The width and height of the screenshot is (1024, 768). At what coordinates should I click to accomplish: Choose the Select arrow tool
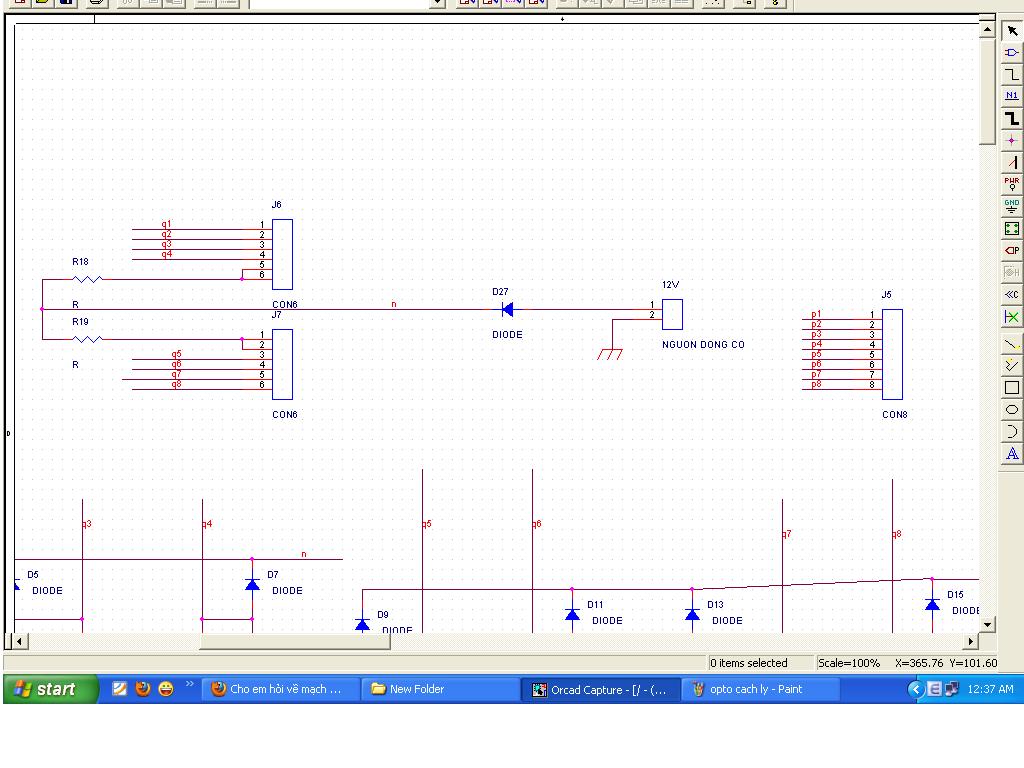click(1012, 31)
